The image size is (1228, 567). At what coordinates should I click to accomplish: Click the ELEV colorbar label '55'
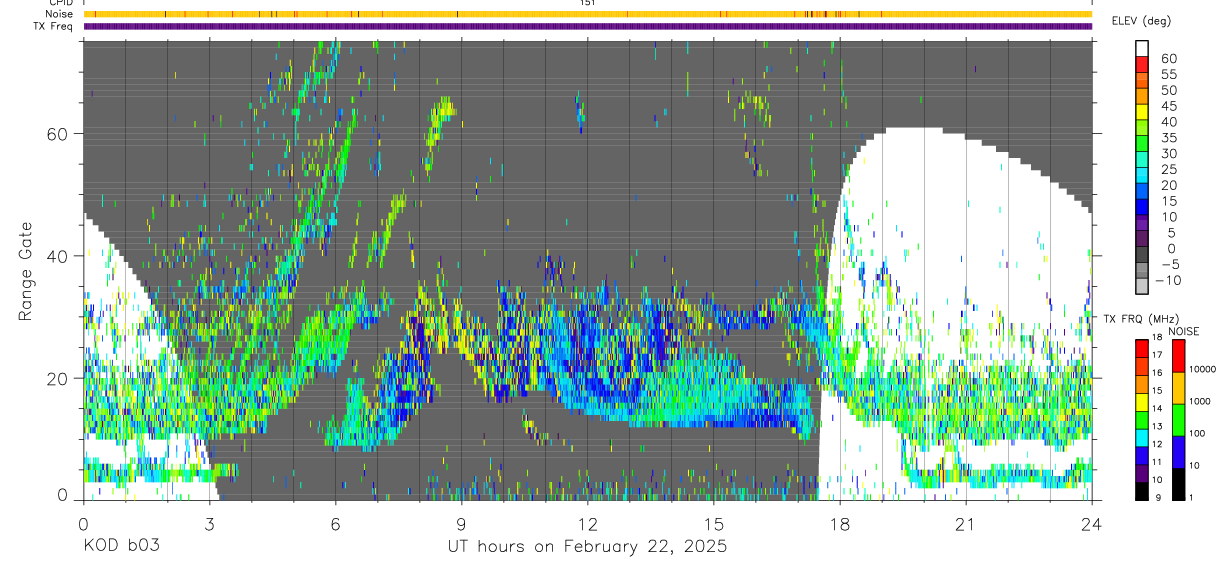[1170, 74]
